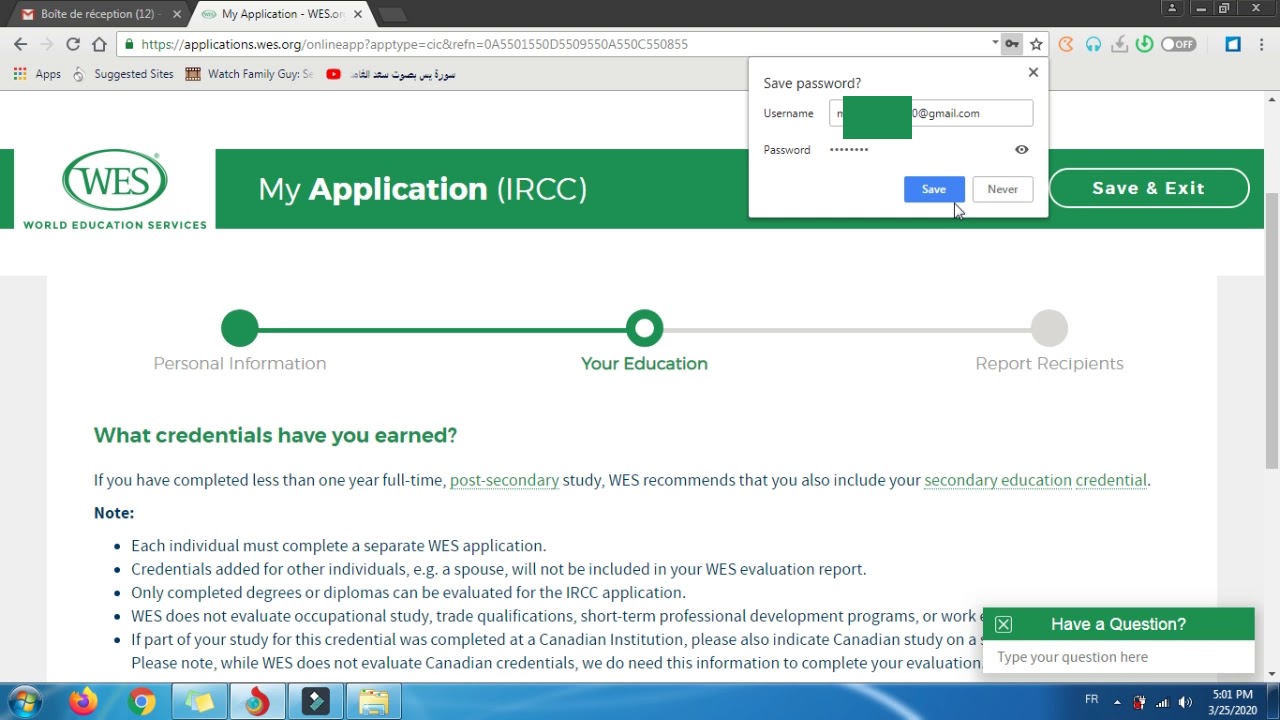Go back with the browser back arrow
Image resolution: width=1280 pixels, height=720 pixels.
tap(20, 44)
